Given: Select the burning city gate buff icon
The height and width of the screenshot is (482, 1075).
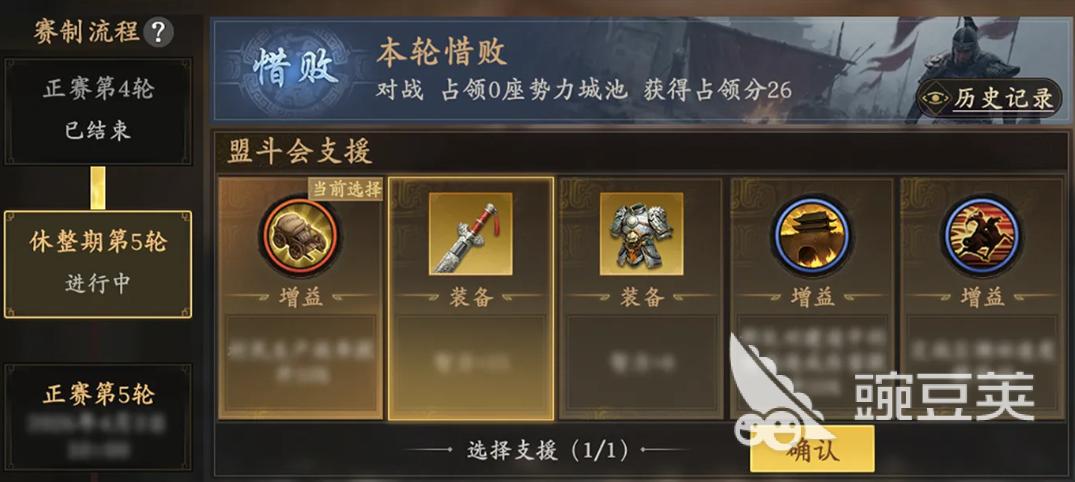Looking at the screenshot, I should tap(812, 234).
